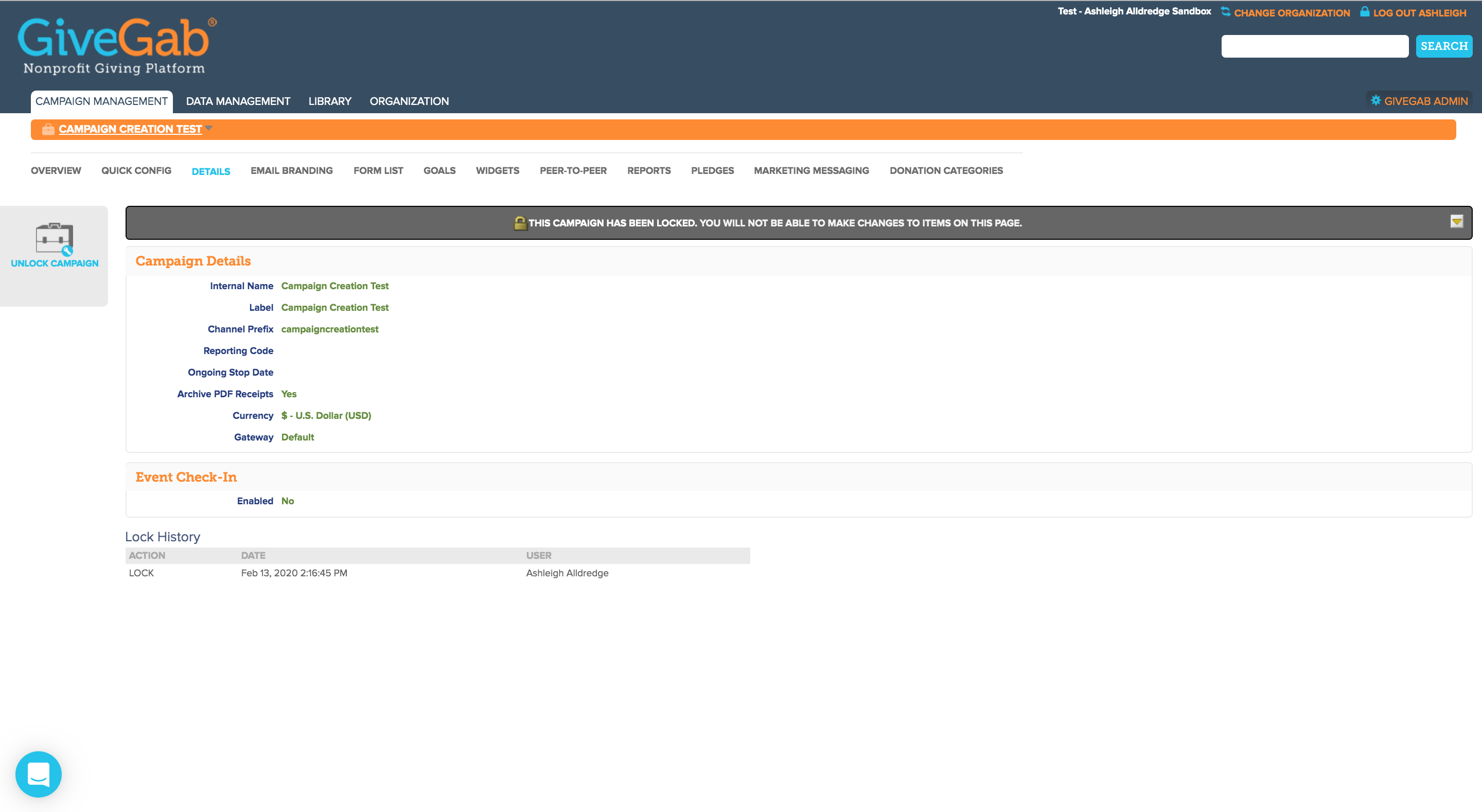Click the GiveGab logo
Image resolution: width=1482 pixels, height=812 pixels.
[x=117, y=46]
